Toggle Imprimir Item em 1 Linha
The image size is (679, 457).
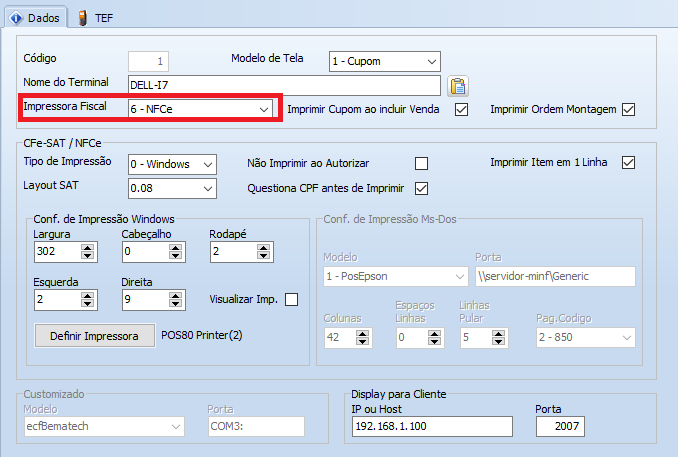[x=628, y=163]
